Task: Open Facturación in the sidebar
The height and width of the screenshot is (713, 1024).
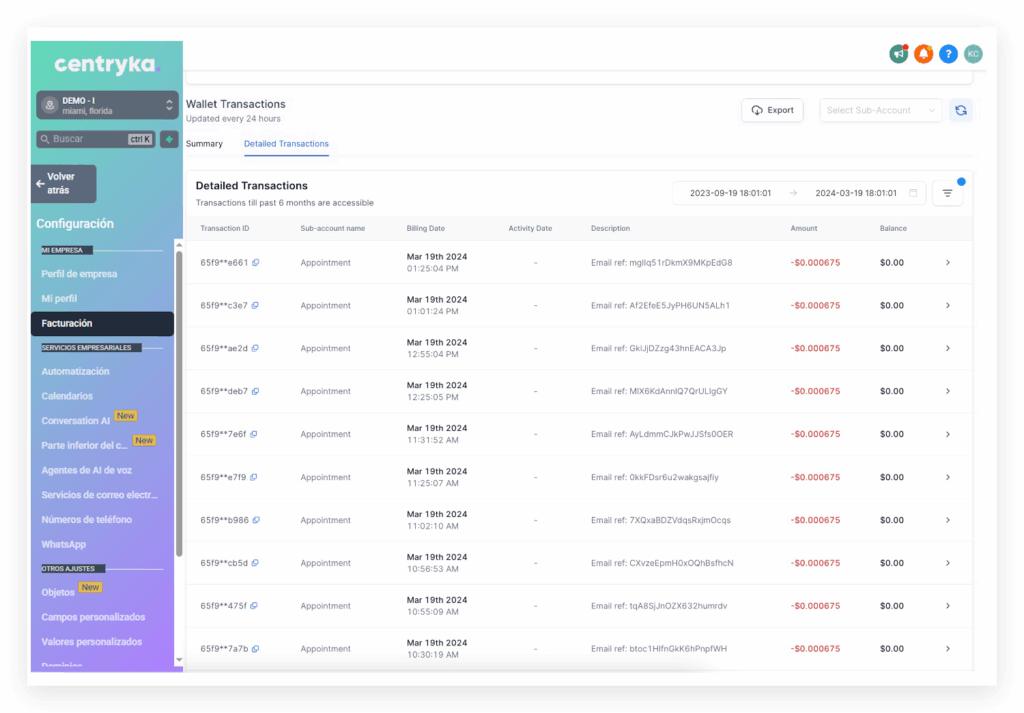Action: (102, 323)
